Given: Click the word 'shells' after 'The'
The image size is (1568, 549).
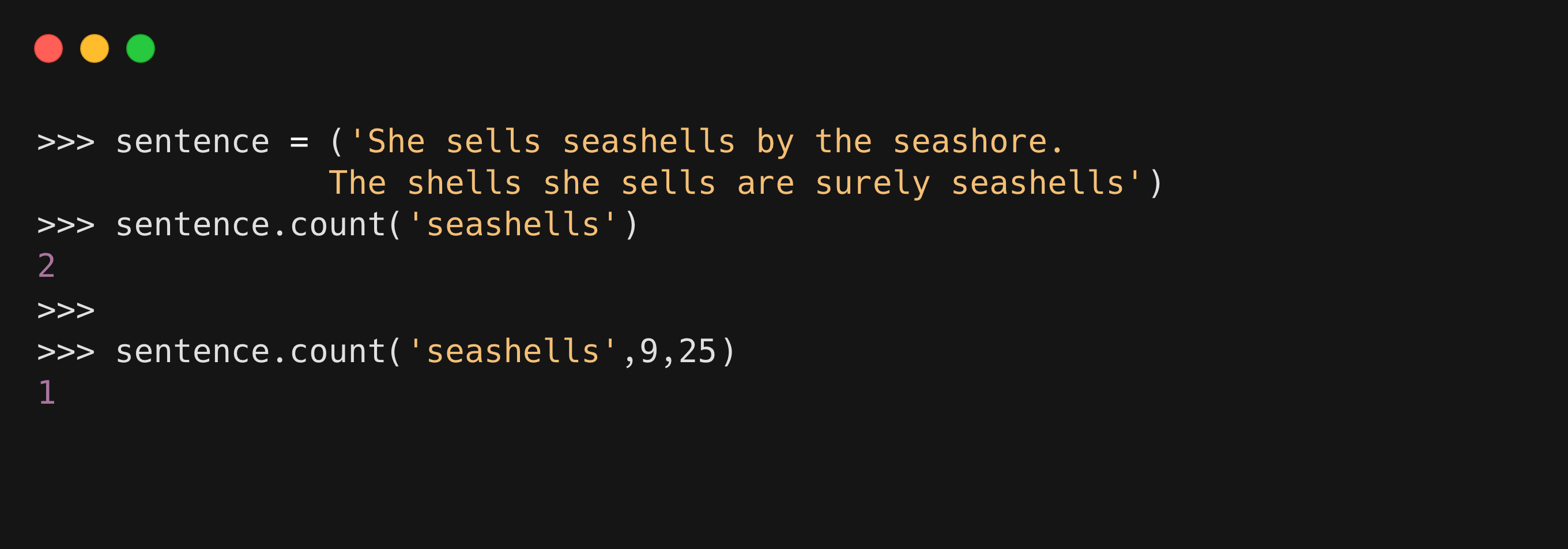Looking at the screenshot, I should click(464, 183).
